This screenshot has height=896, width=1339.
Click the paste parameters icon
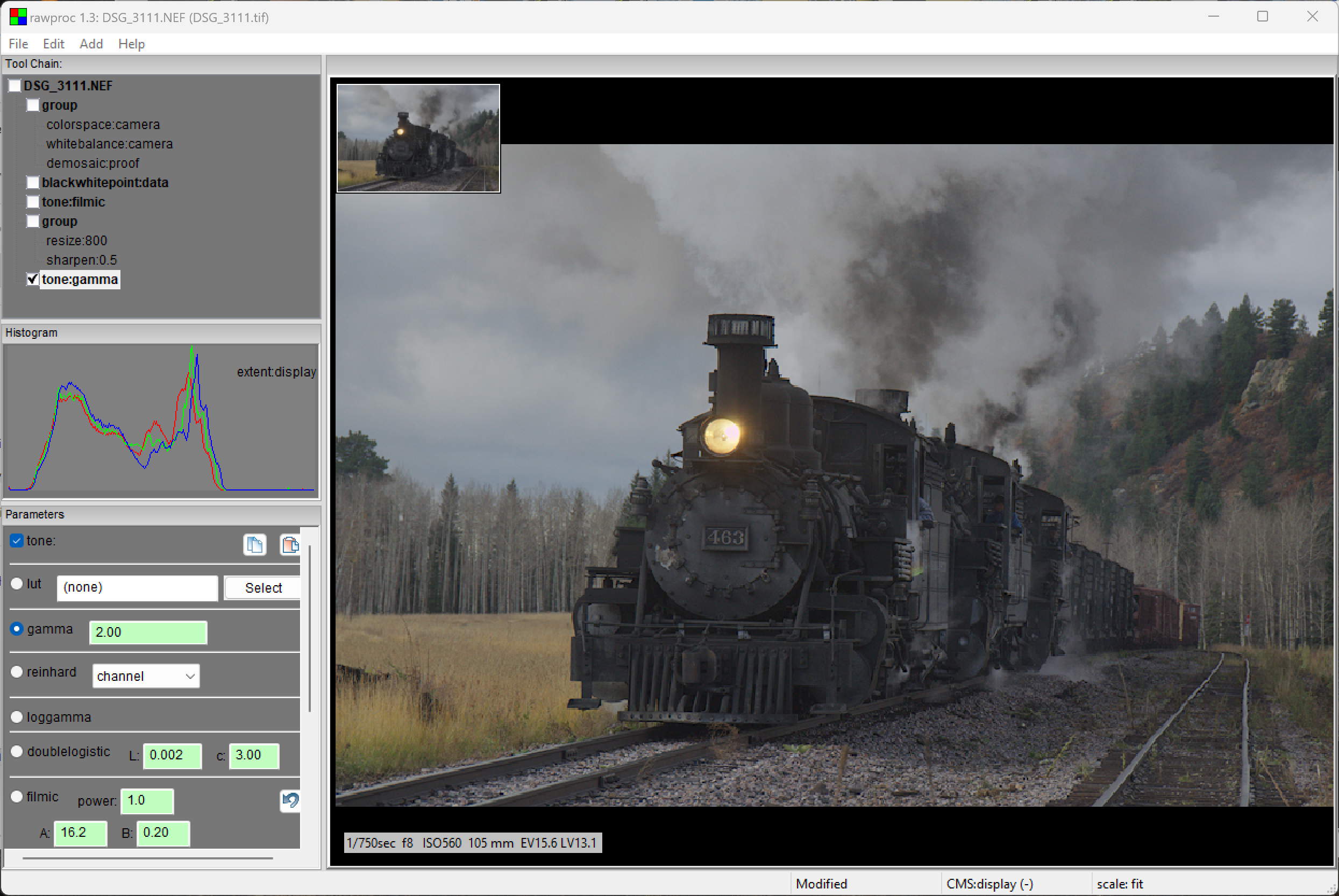pyautogui.click(x=290, y=545)
